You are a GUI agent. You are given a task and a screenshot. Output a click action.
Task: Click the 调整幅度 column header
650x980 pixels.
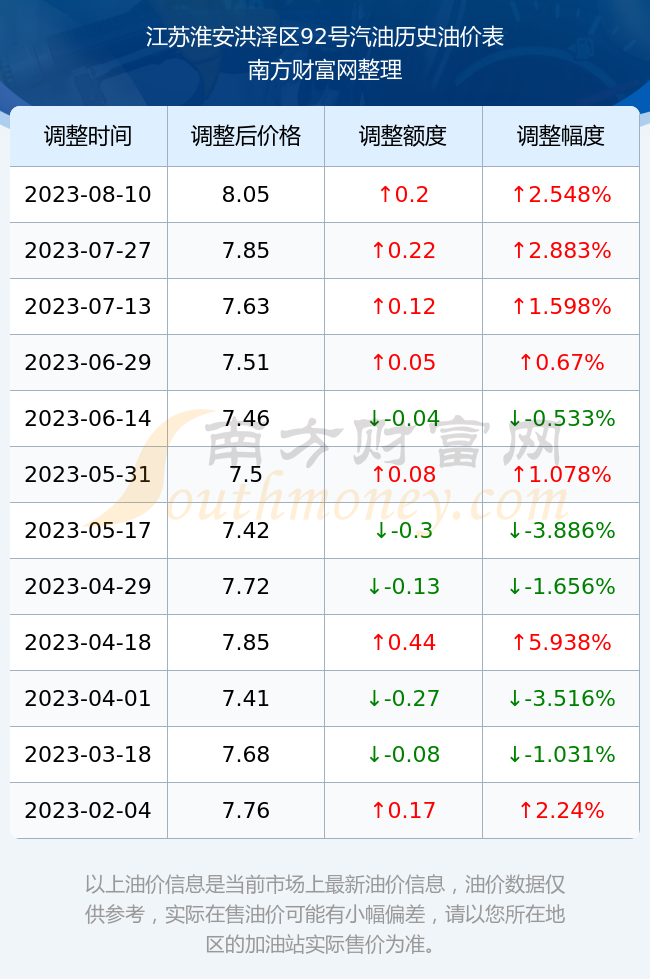pos(561,136)
